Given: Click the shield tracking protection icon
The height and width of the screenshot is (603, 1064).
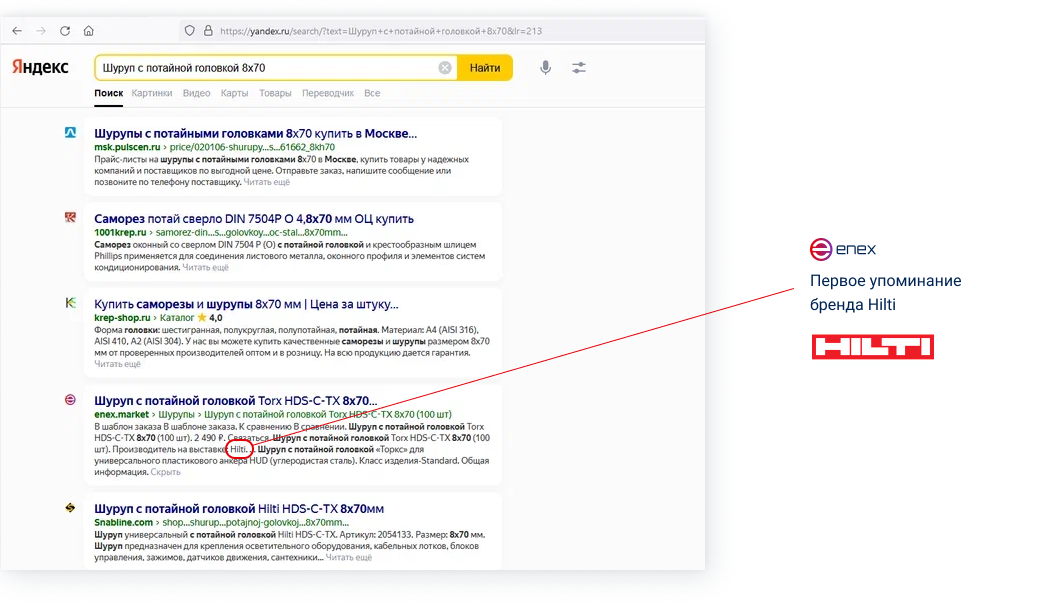Looking at the screenshot, I should (x=189, y=31).
